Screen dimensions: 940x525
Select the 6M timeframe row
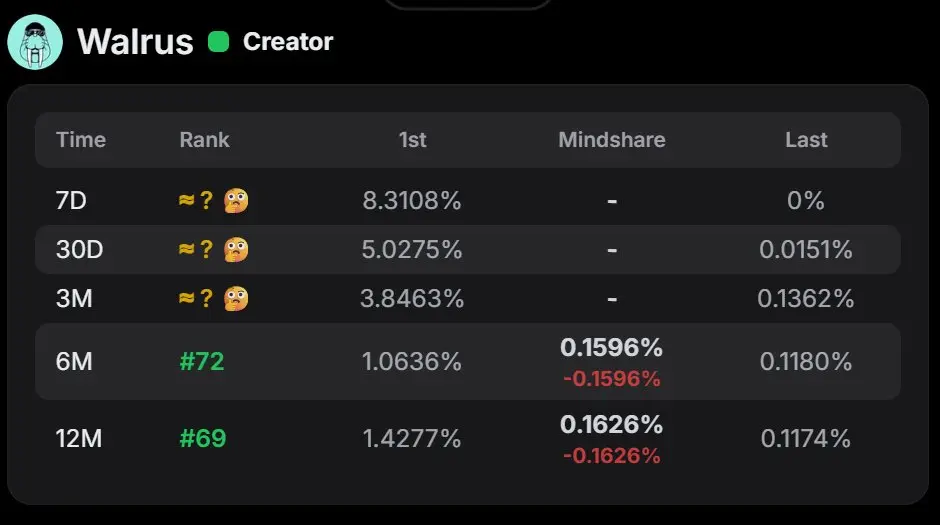coord(468,361)
